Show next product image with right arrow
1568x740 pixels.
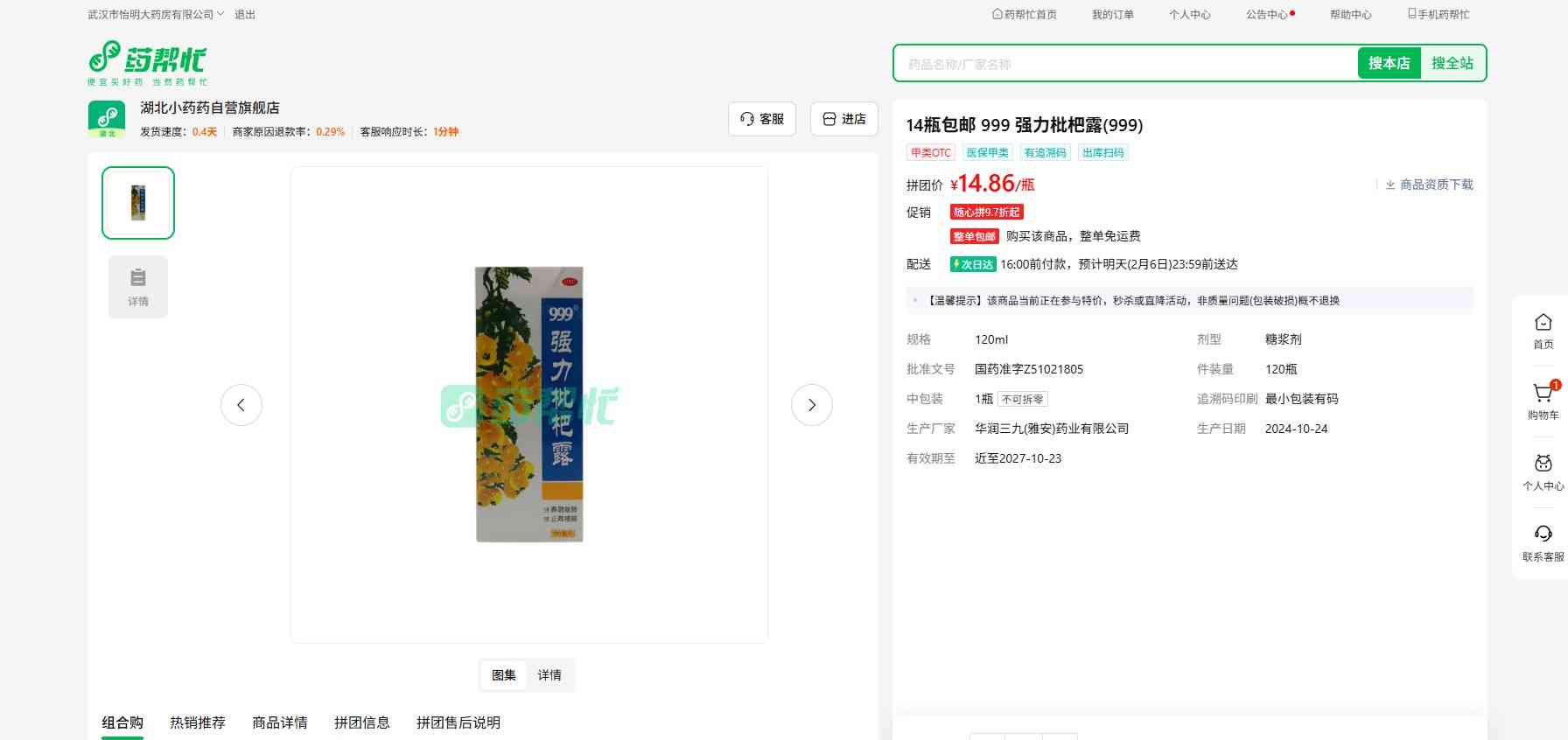tap(811, 405)
